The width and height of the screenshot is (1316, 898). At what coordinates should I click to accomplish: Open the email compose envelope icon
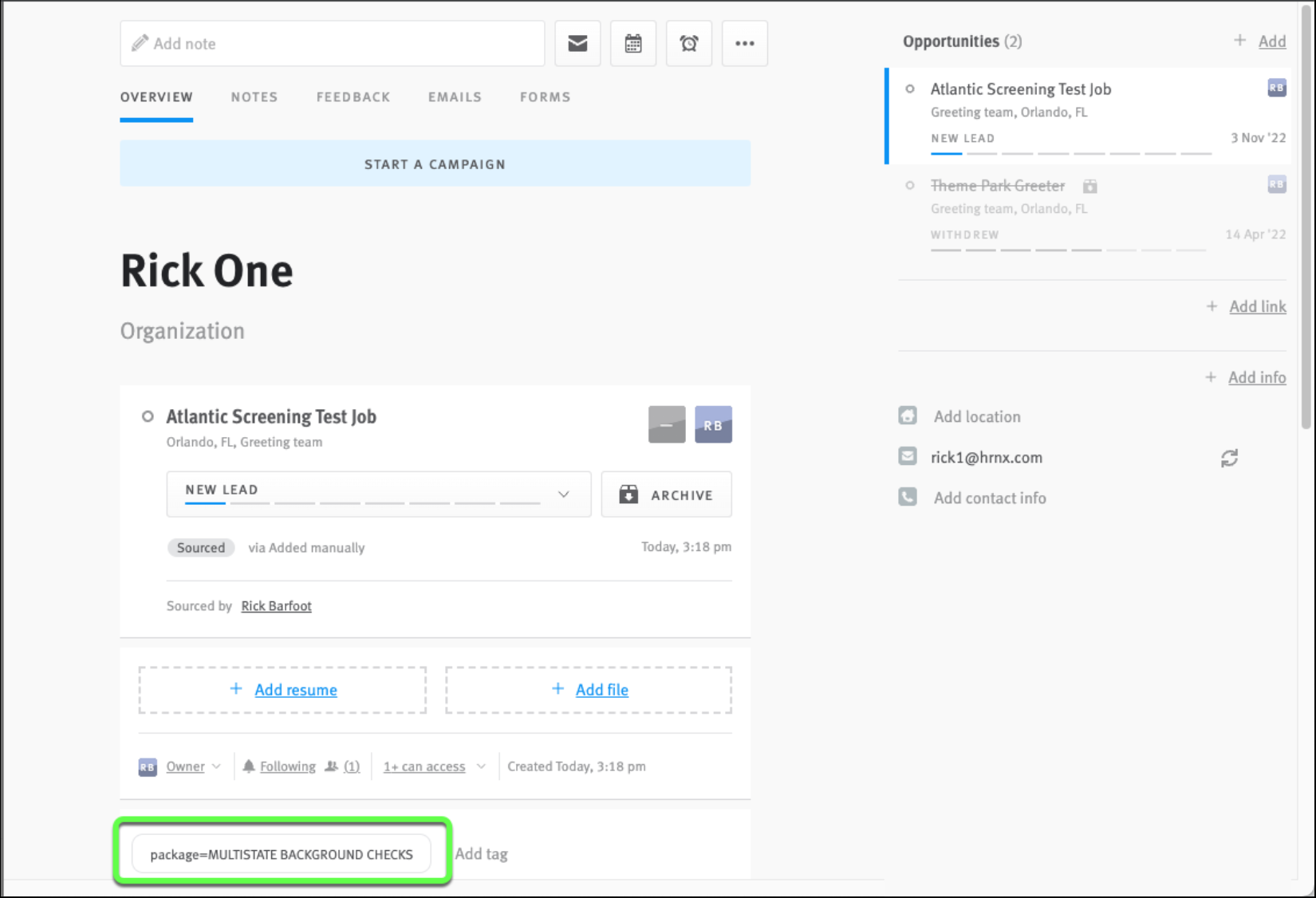(577, 44)
